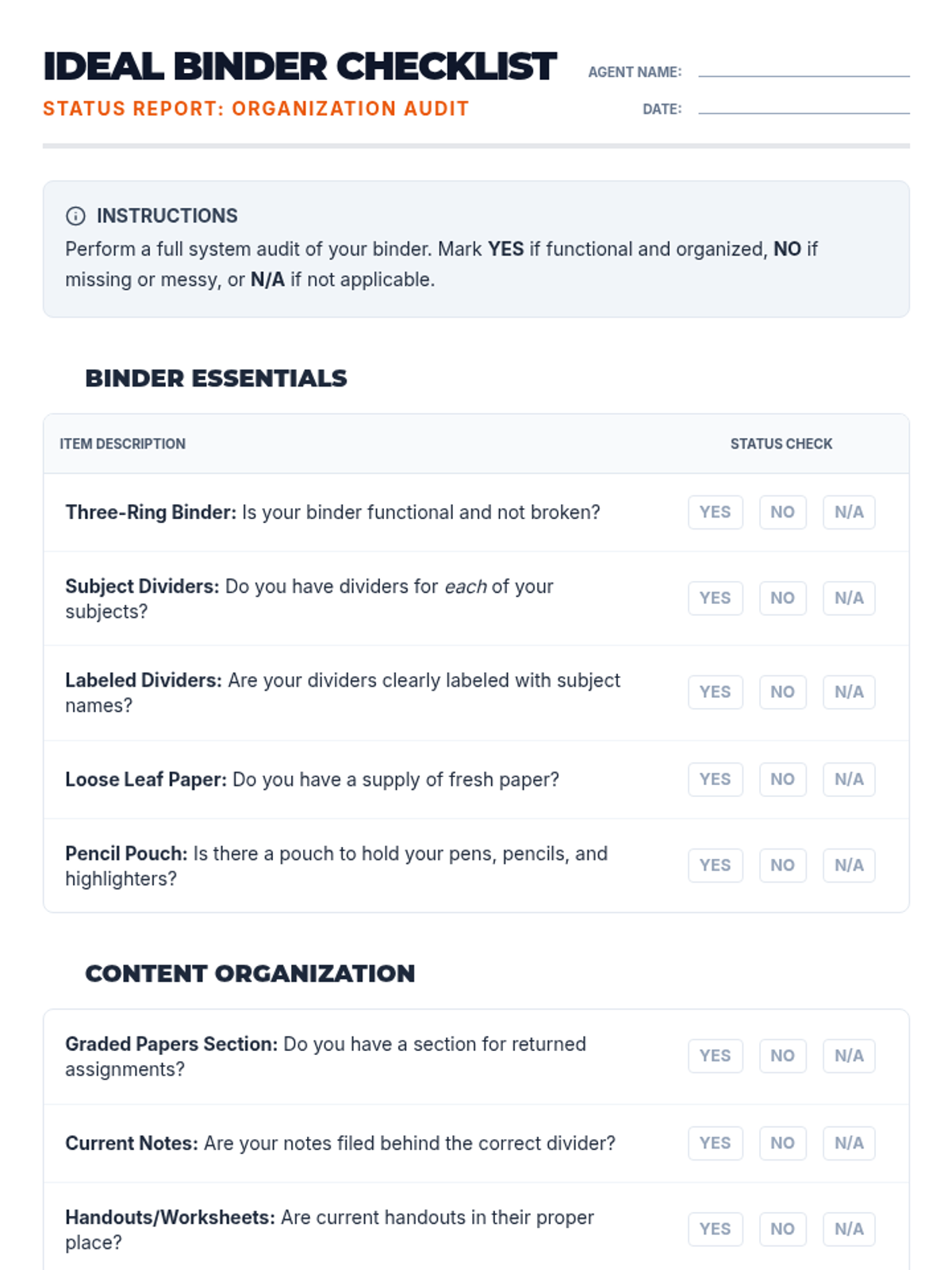Click the Item Description column header
Image resolution: width=952 pixels, height=1270 pixels.
point(122,444)
